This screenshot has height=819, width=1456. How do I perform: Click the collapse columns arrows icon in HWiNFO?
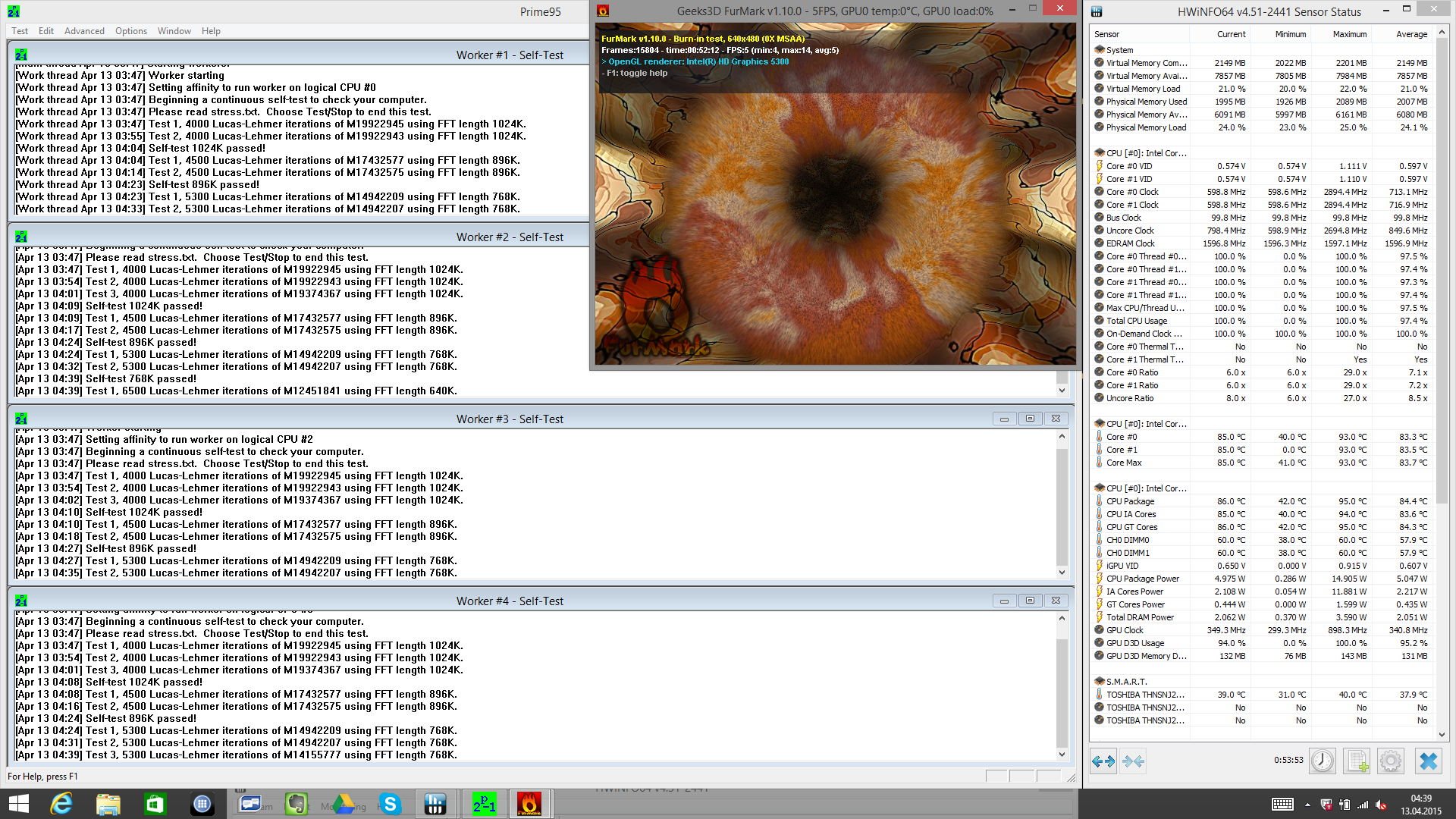pyautogui.click(x=1134, y=761)
